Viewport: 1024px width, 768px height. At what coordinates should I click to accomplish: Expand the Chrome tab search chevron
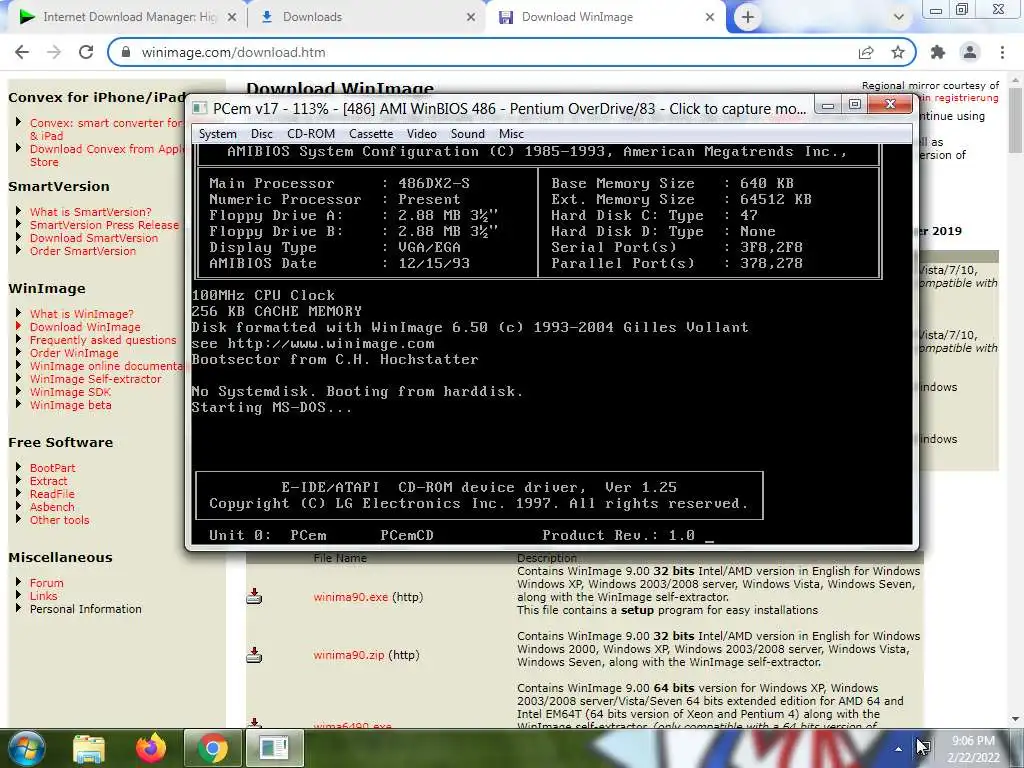(899, 17)
